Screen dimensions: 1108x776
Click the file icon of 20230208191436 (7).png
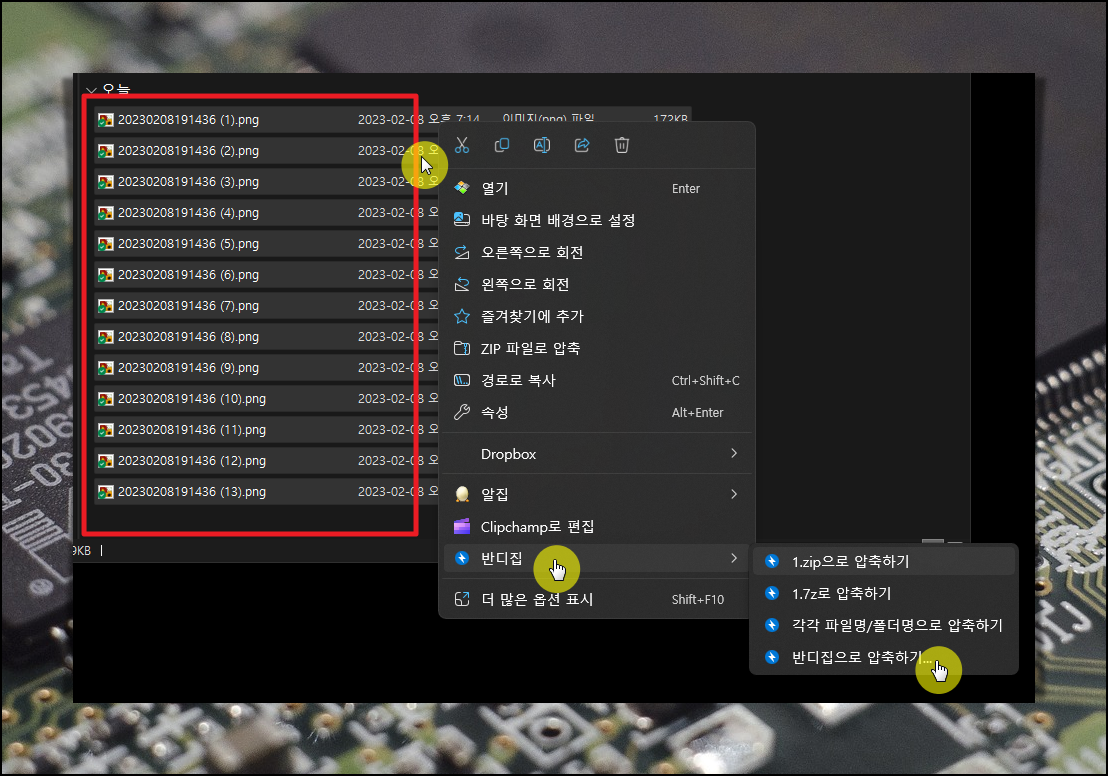point(106,306)
